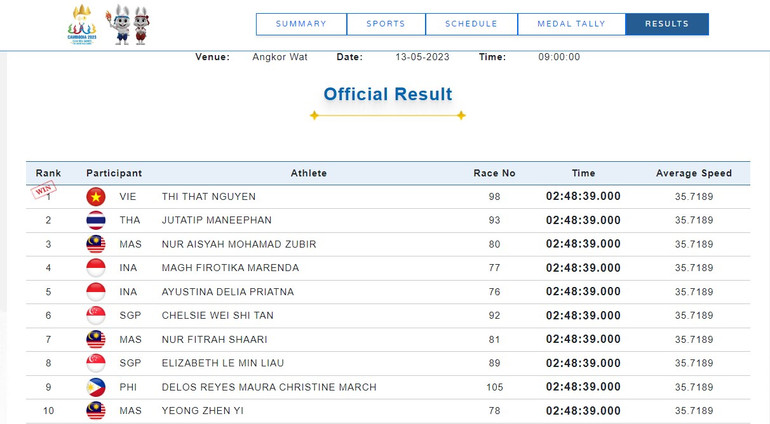Click Thailand flag icon beside THA

pyautogui.click(x=96, y=220)
